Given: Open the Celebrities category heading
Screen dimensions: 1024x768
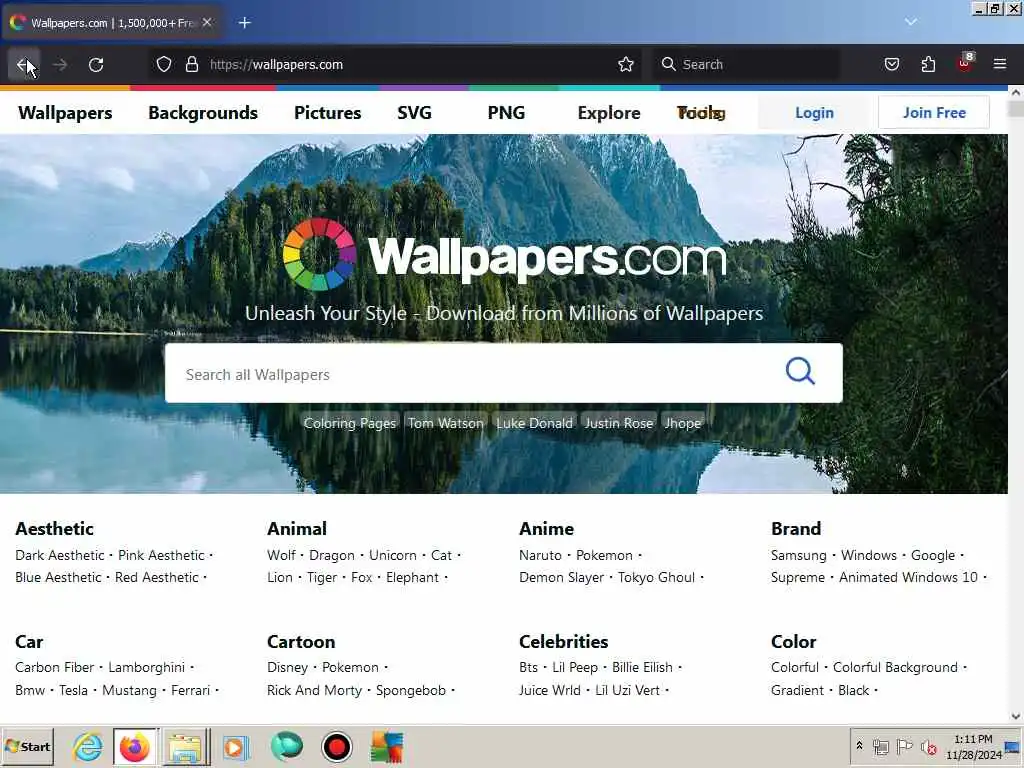Looking at the screenshot, I should [x=563, y=642].
